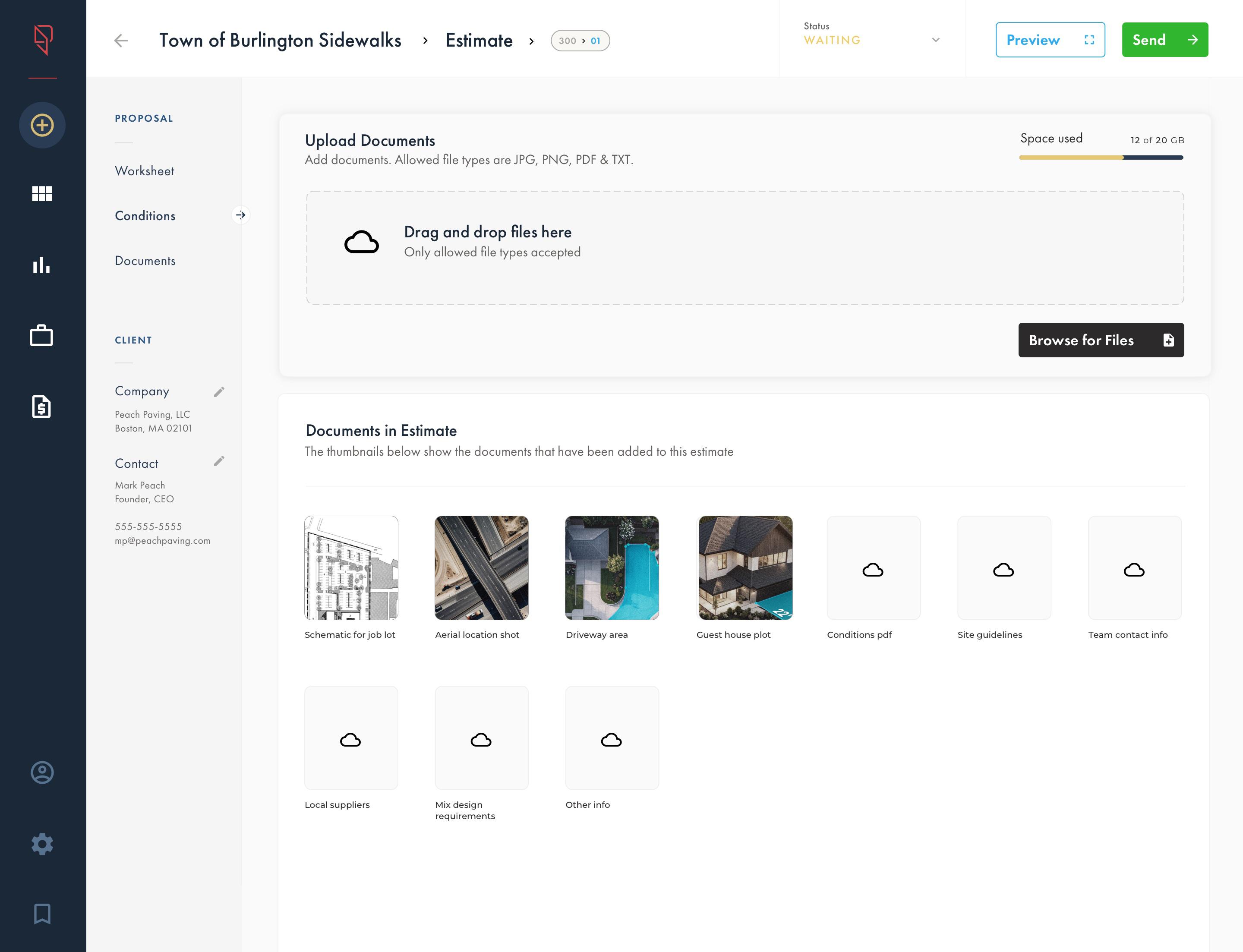Open the Worksheet section
Image resolution: width=1243 pixels, height=952 pixels.
145,171
